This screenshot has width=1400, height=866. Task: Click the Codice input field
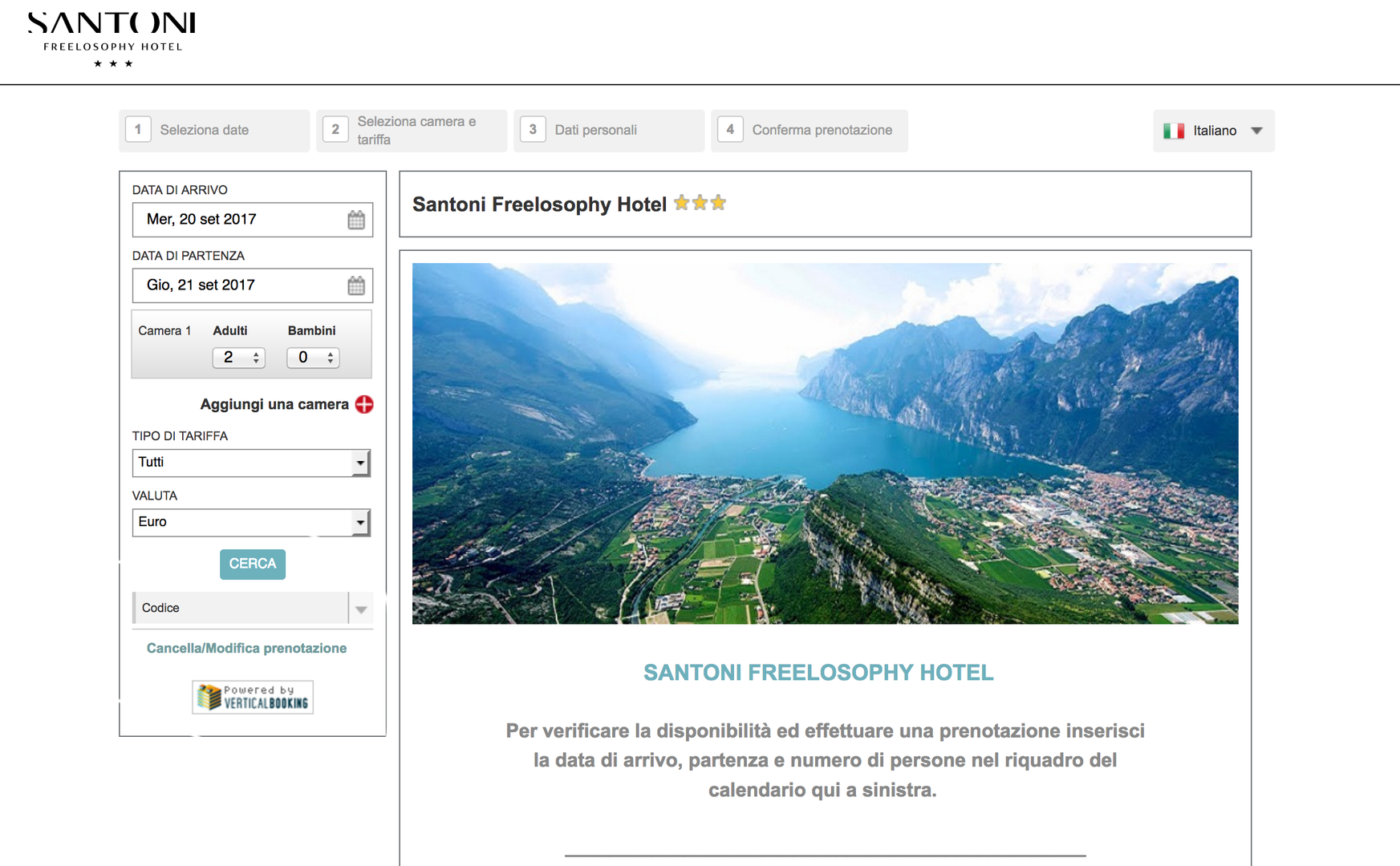click(241, 609)
